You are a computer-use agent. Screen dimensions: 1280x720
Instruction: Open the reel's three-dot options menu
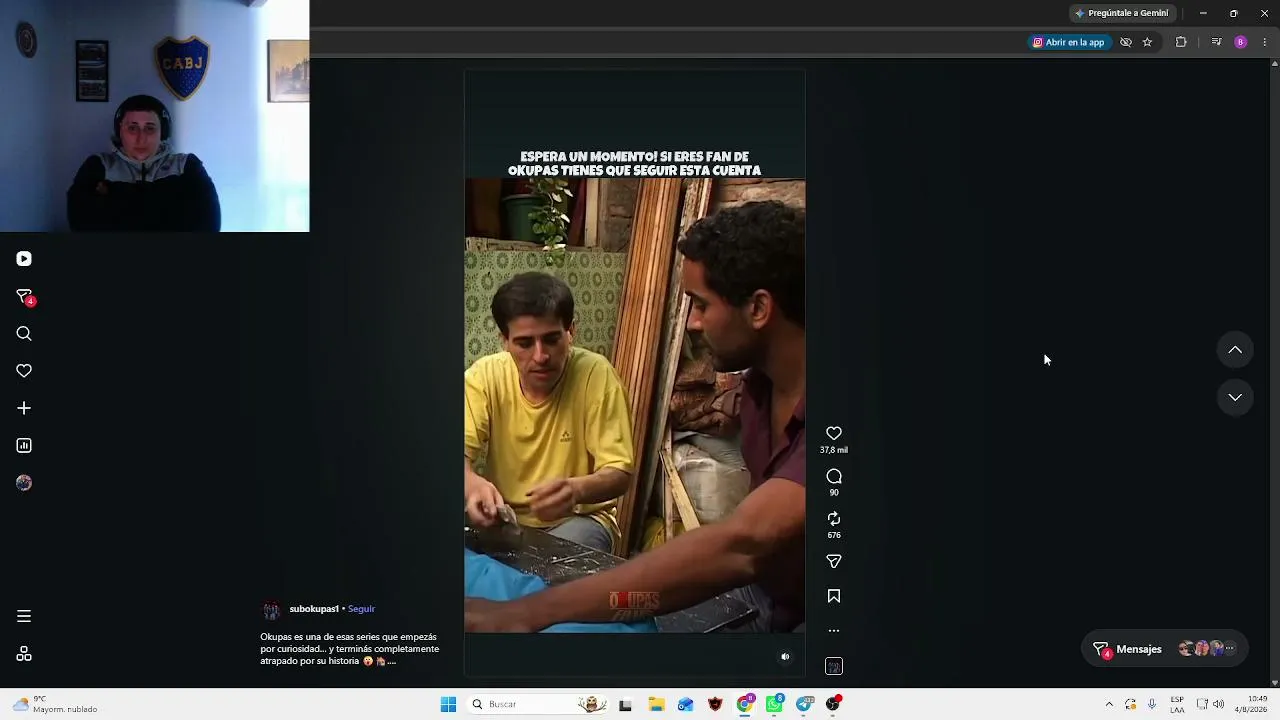834,631
